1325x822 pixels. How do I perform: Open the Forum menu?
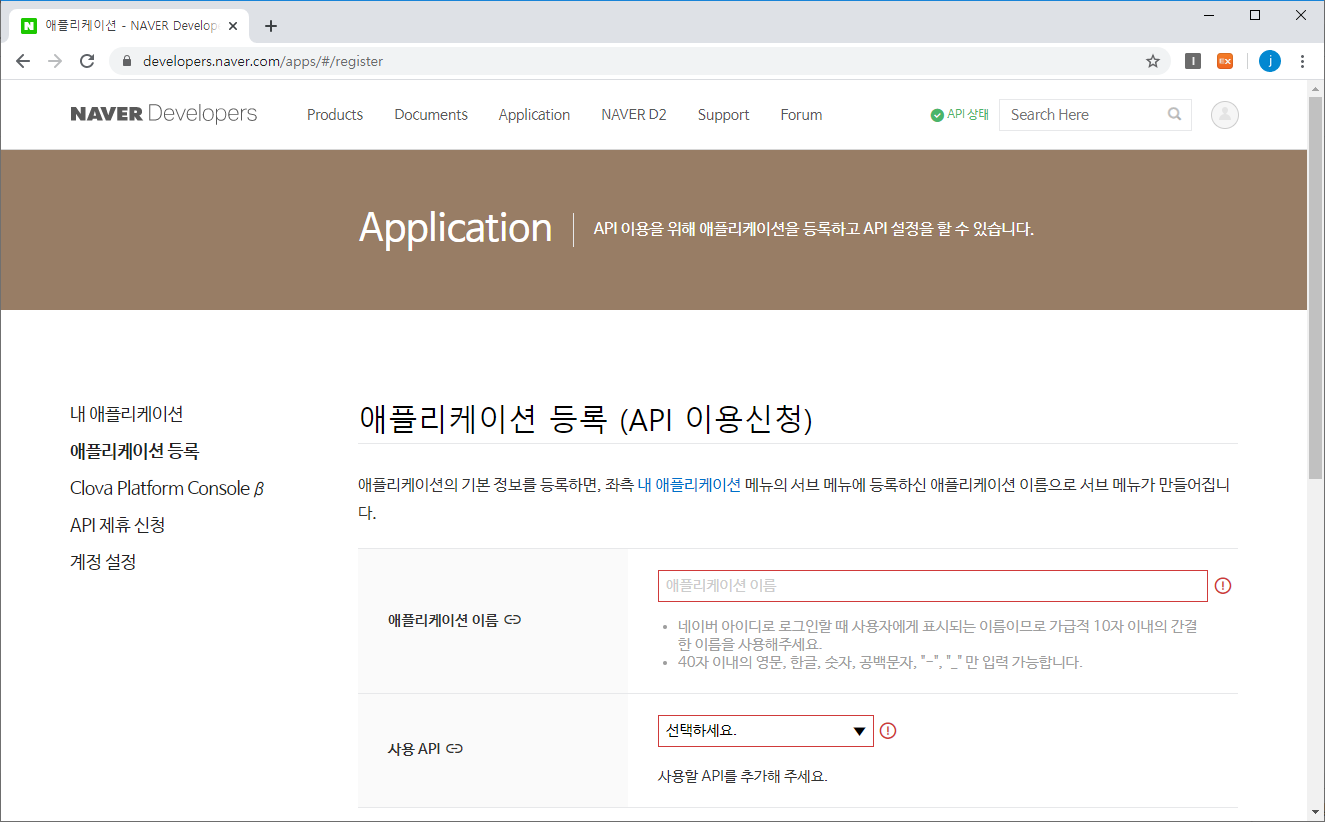tap(801, 115)
